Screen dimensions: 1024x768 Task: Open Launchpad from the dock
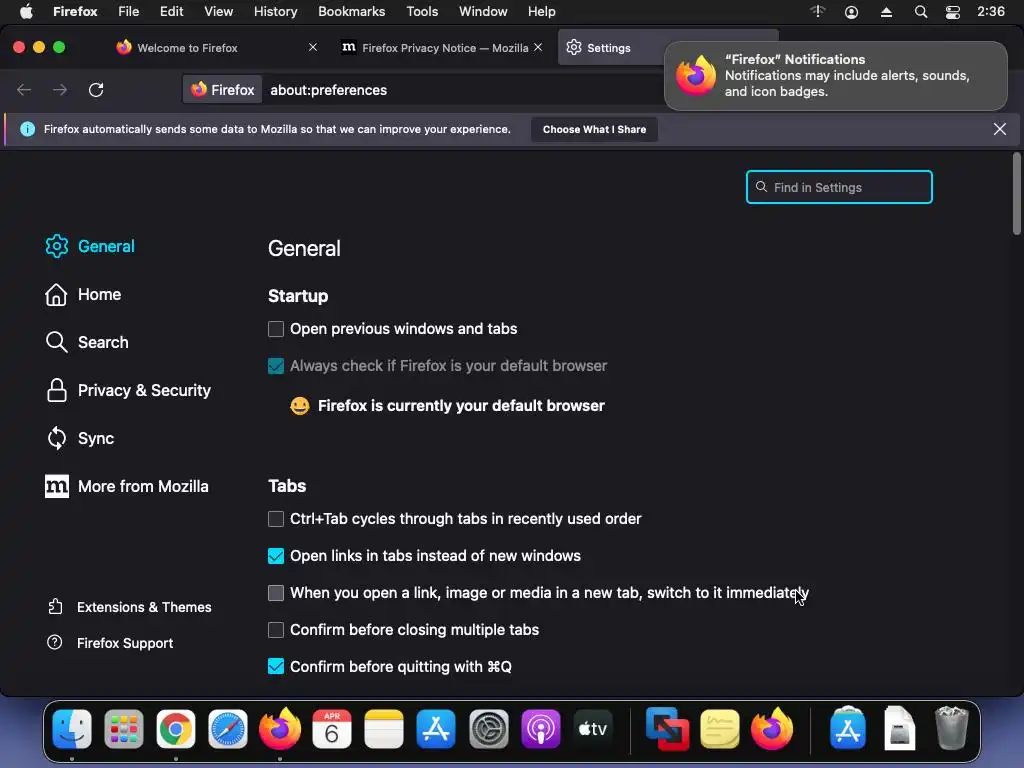[123, 729]
